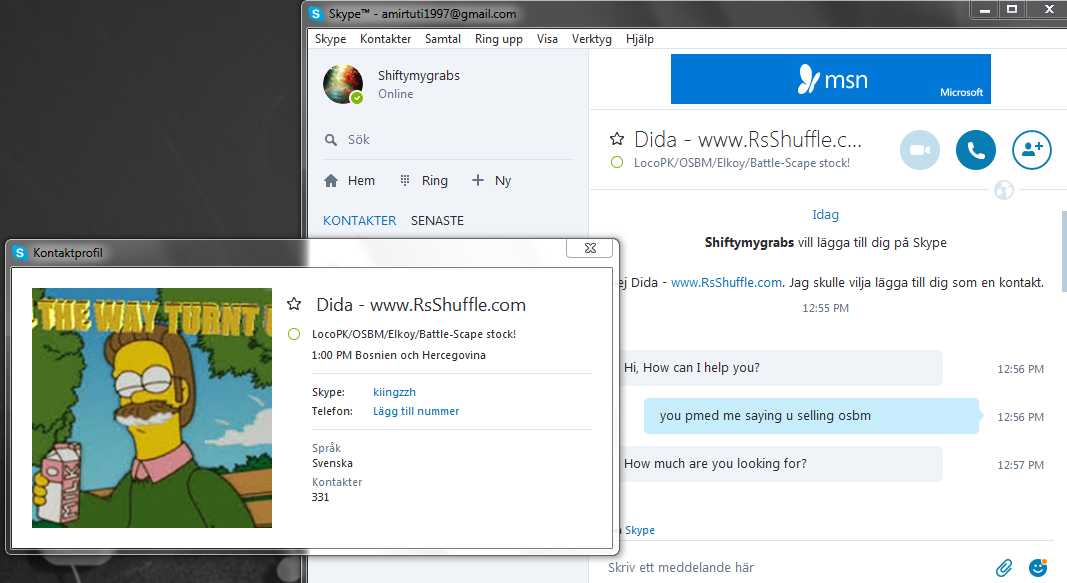The width and height of the screenshot is (1067, 583).
Task: Maximize the Skype window
Action: pyautogui.click(x=1012, y=9)
